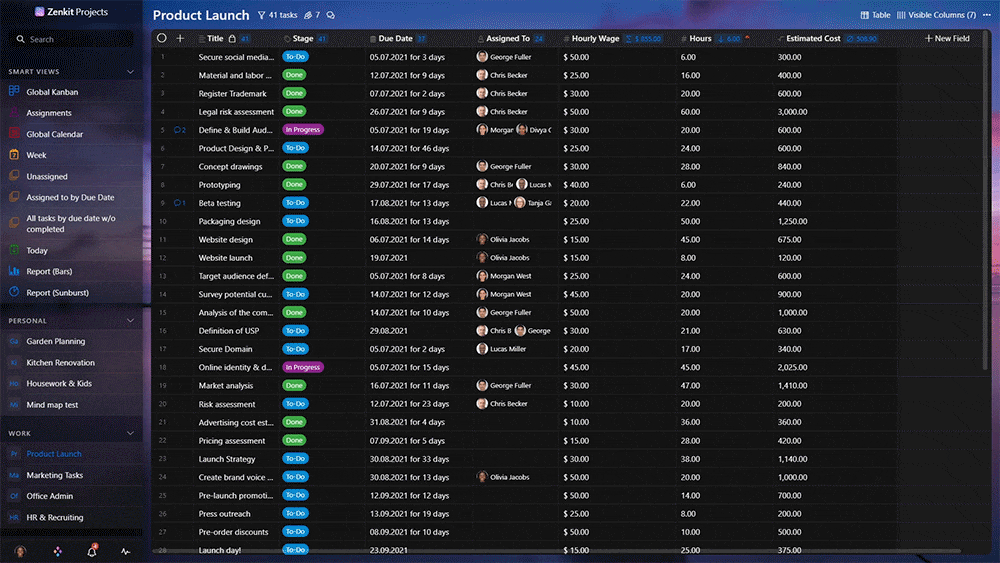Open the Zenkit apps switcher icon
Image resolution: width=1000 pixels, height=563 pixels.
(x=56, y=551)
